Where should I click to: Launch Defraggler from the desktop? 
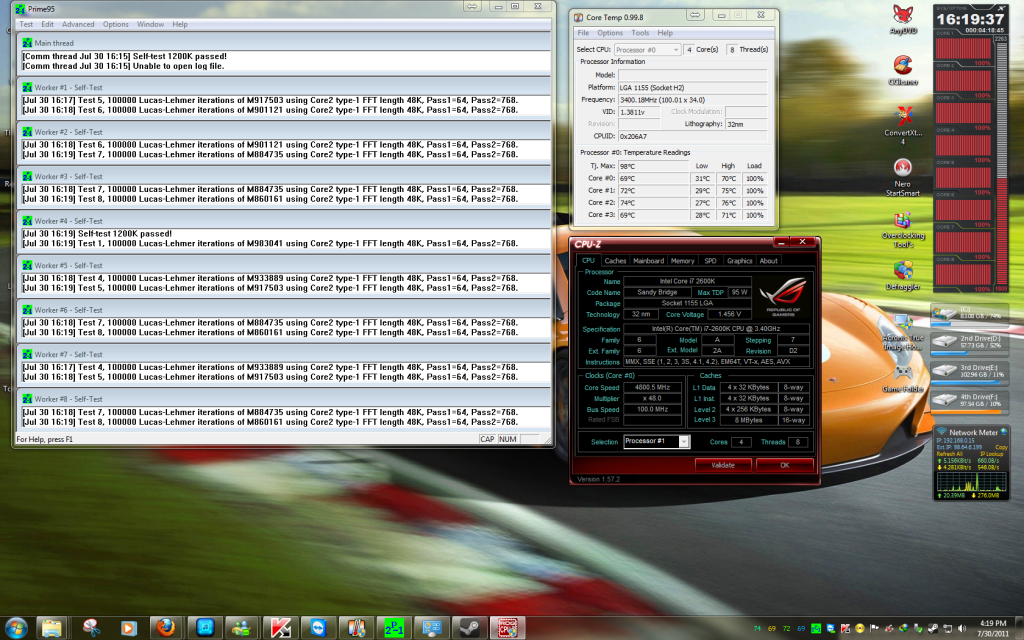(x=903, y=276)
